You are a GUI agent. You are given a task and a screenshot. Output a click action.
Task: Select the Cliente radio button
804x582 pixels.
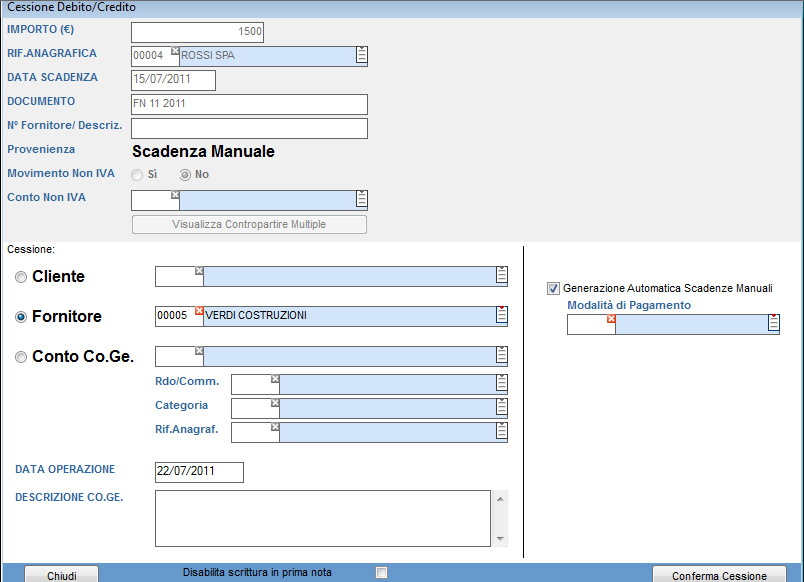tap(21, 277)
